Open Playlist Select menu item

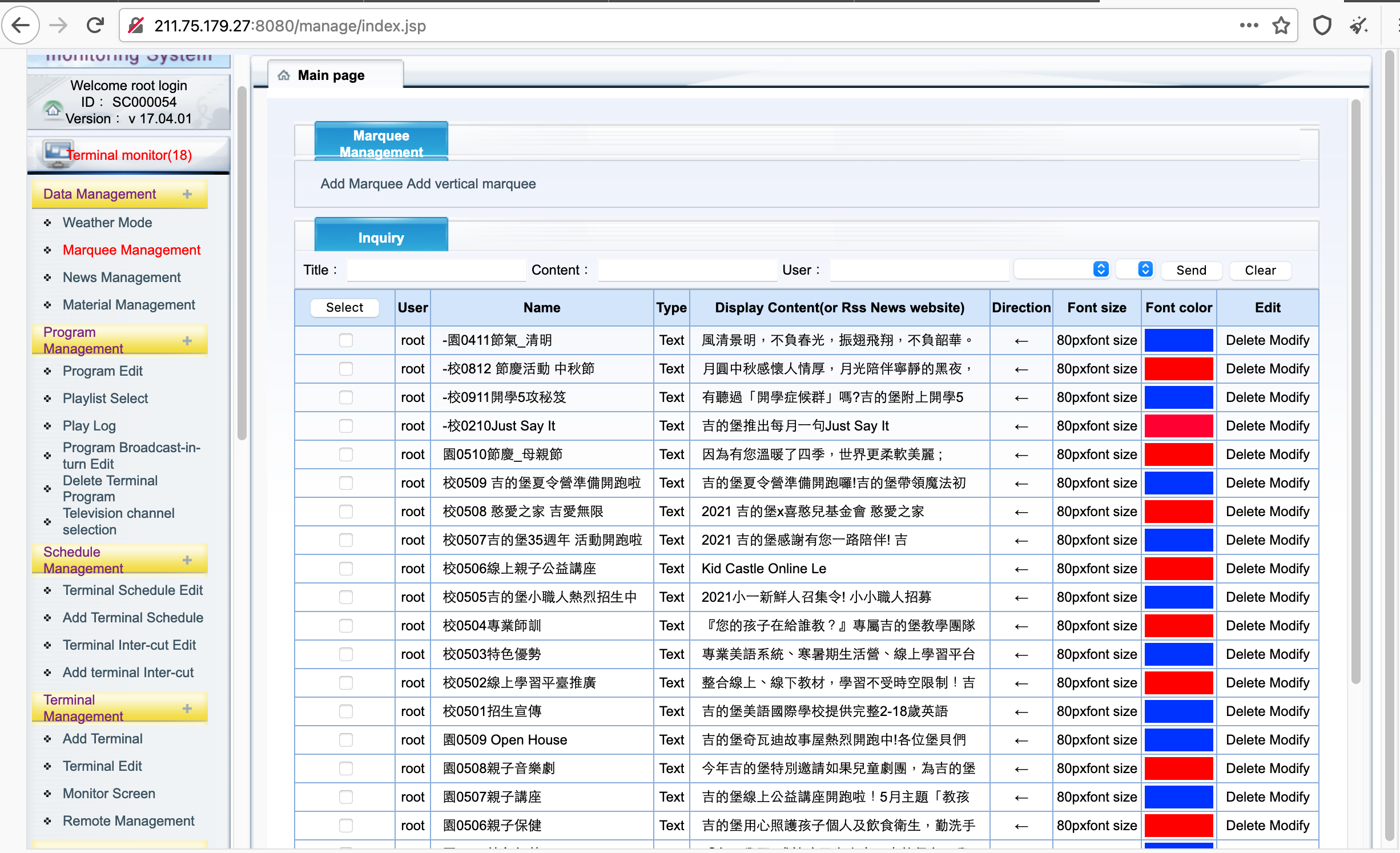click(x=106, y=399)
